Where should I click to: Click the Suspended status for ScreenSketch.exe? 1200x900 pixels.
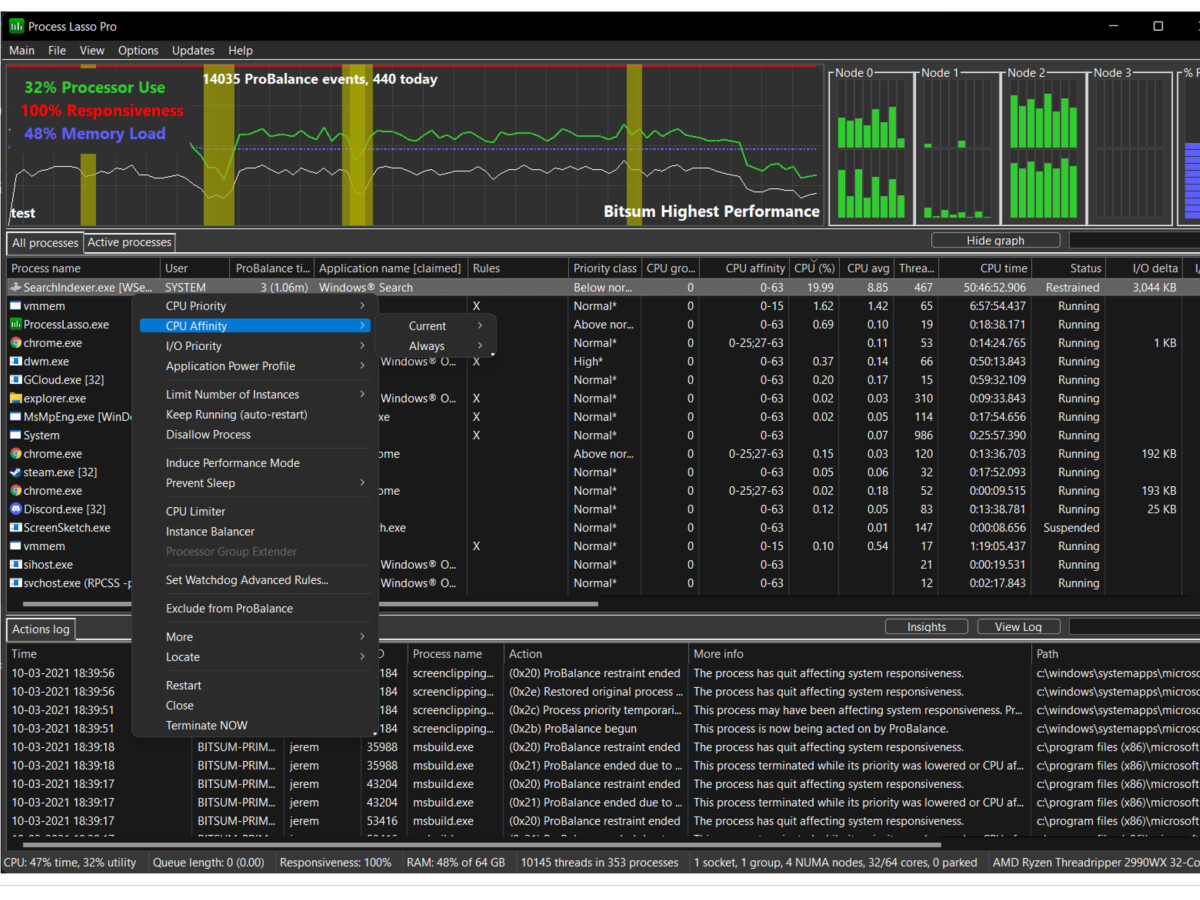[x=1071, y=528]
